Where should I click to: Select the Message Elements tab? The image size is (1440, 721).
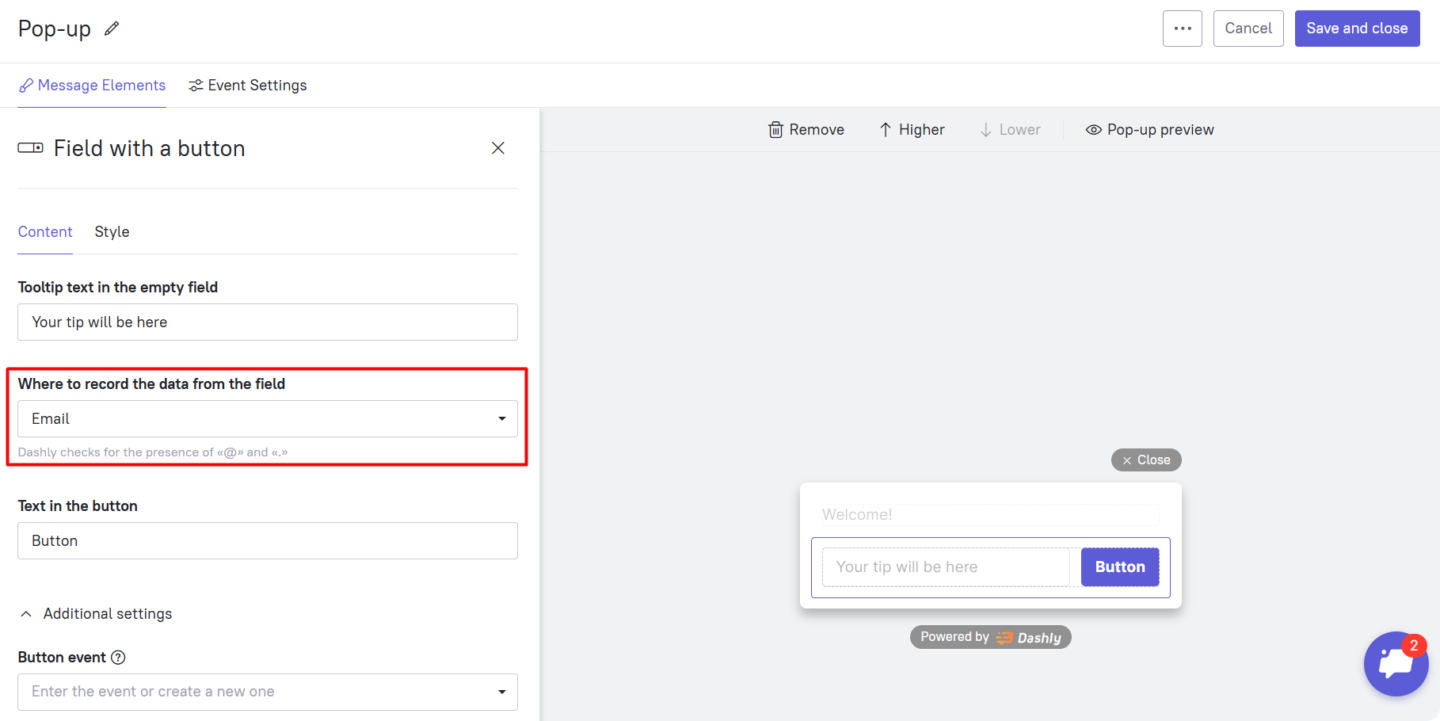[92, 86]
